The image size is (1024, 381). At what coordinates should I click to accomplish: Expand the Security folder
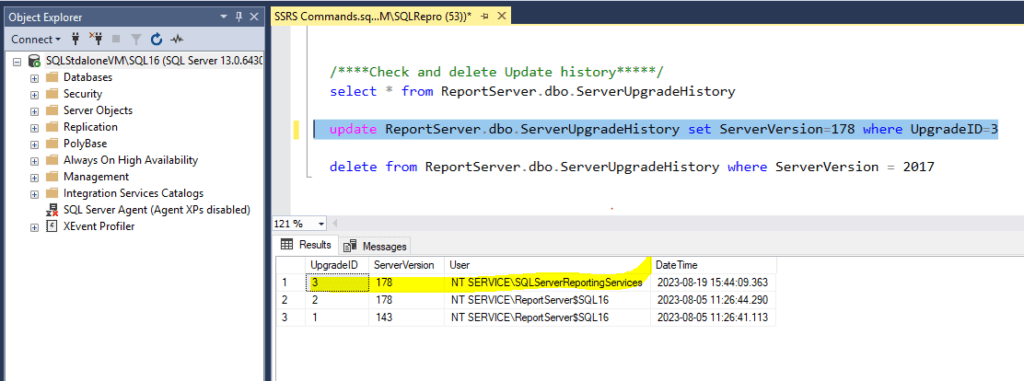pyautogui.click(x=34, y=94)
